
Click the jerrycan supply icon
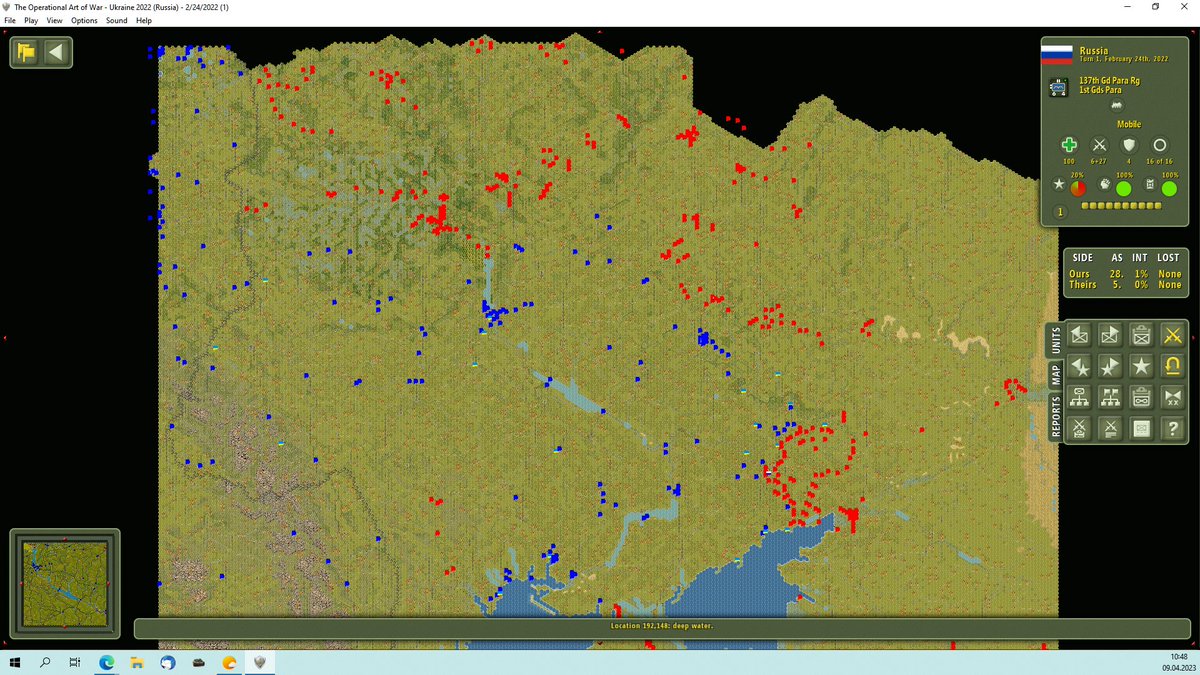1150,185
